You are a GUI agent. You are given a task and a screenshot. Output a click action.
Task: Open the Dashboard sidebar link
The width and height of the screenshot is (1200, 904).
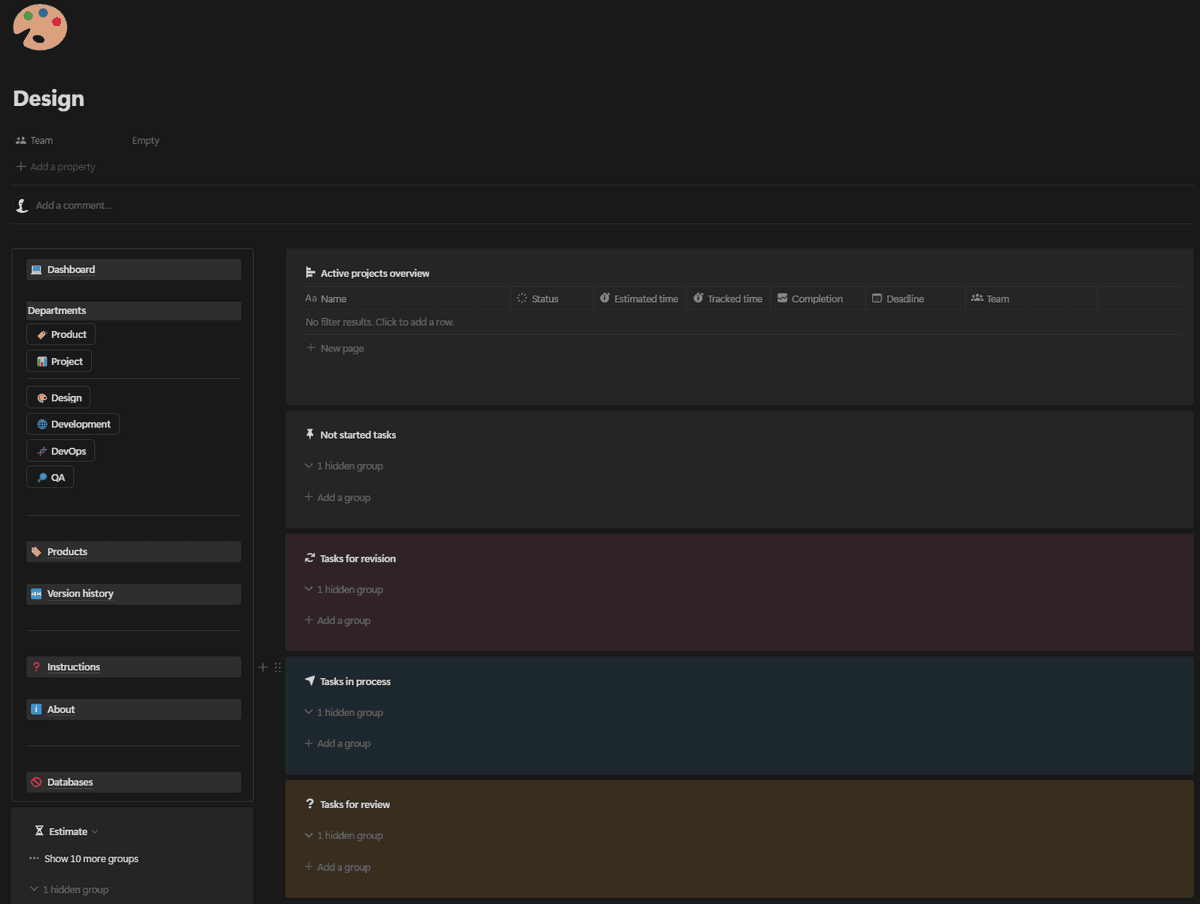71,270
